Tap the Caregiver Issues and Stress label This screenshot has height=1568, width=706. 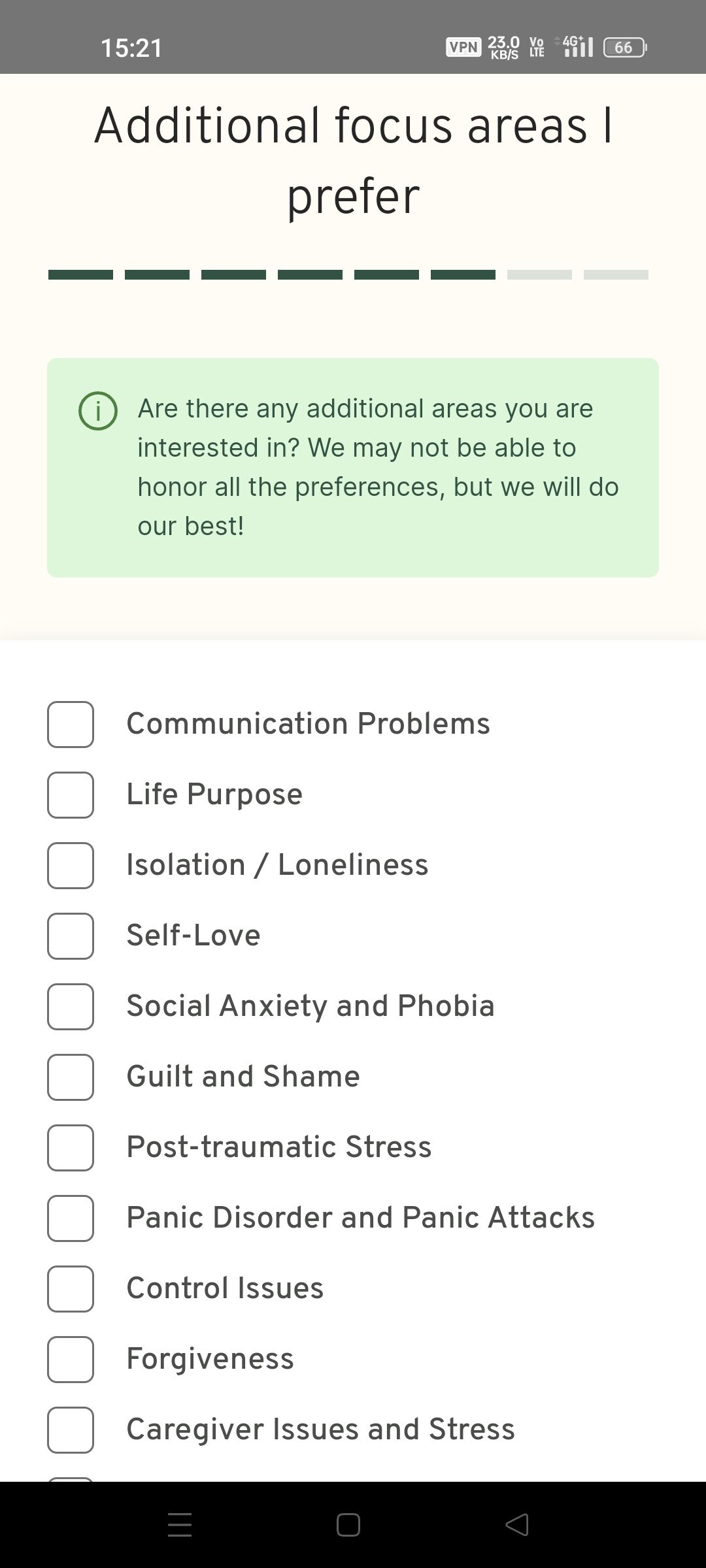(320, 1429)
